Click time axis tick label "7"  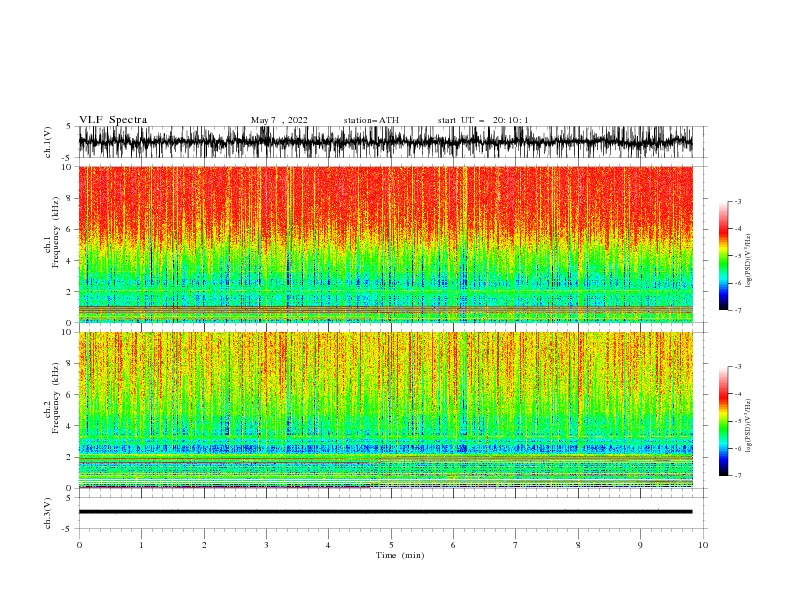click(516, 545)
